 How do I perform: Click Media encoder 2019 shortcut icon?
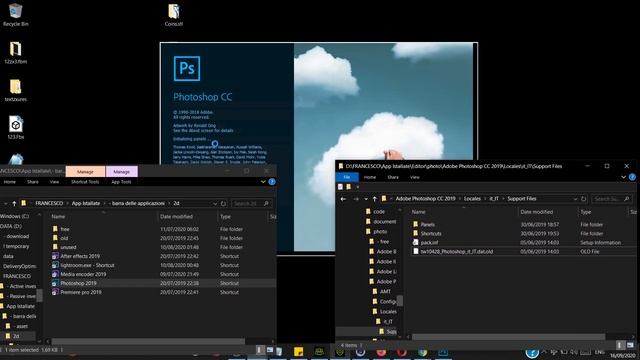pos(55,274)
